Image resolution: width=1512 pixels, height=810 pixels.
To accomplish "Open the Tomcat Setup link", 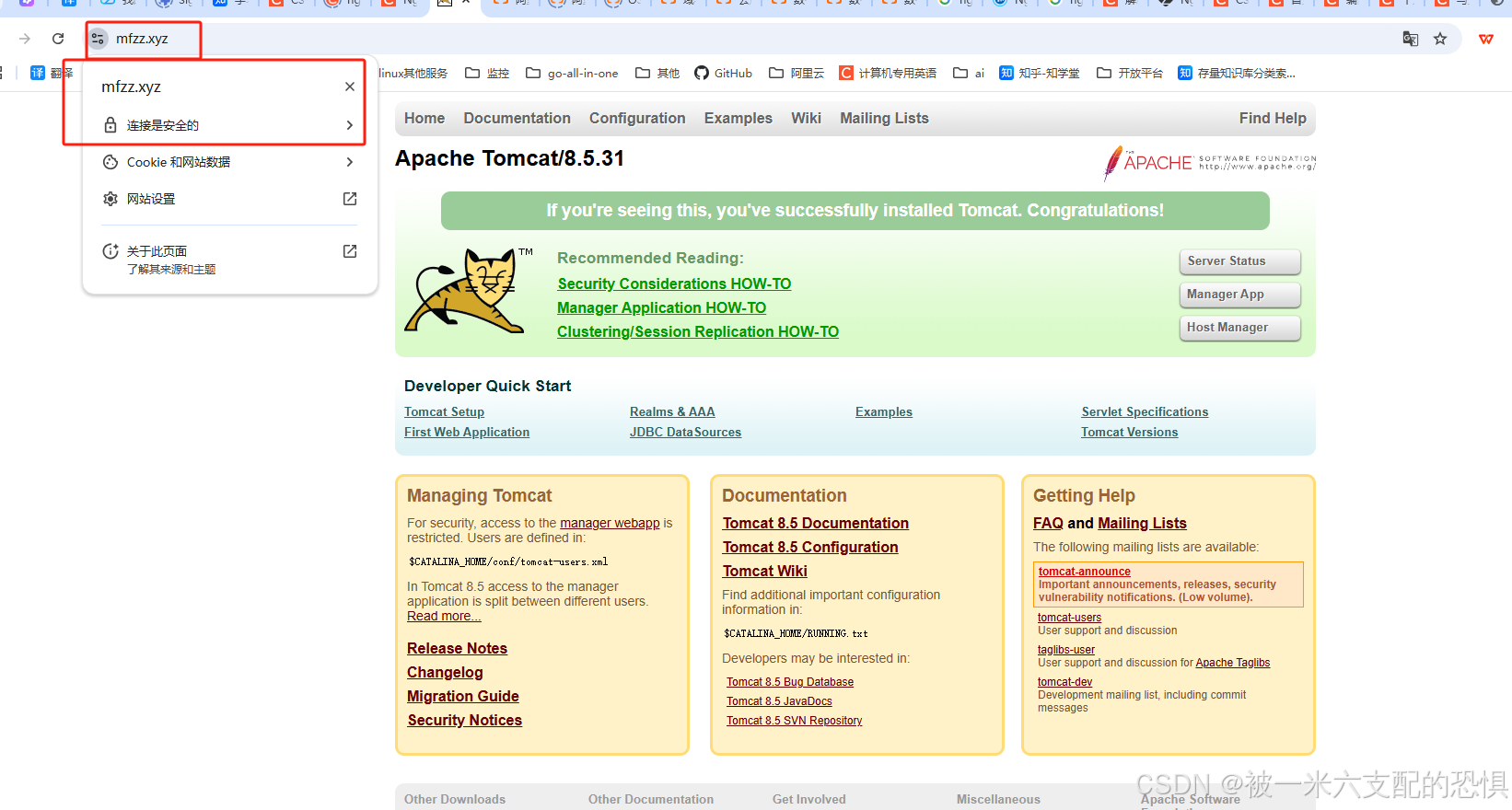I will pyautogui.click(x=444, y=412).
